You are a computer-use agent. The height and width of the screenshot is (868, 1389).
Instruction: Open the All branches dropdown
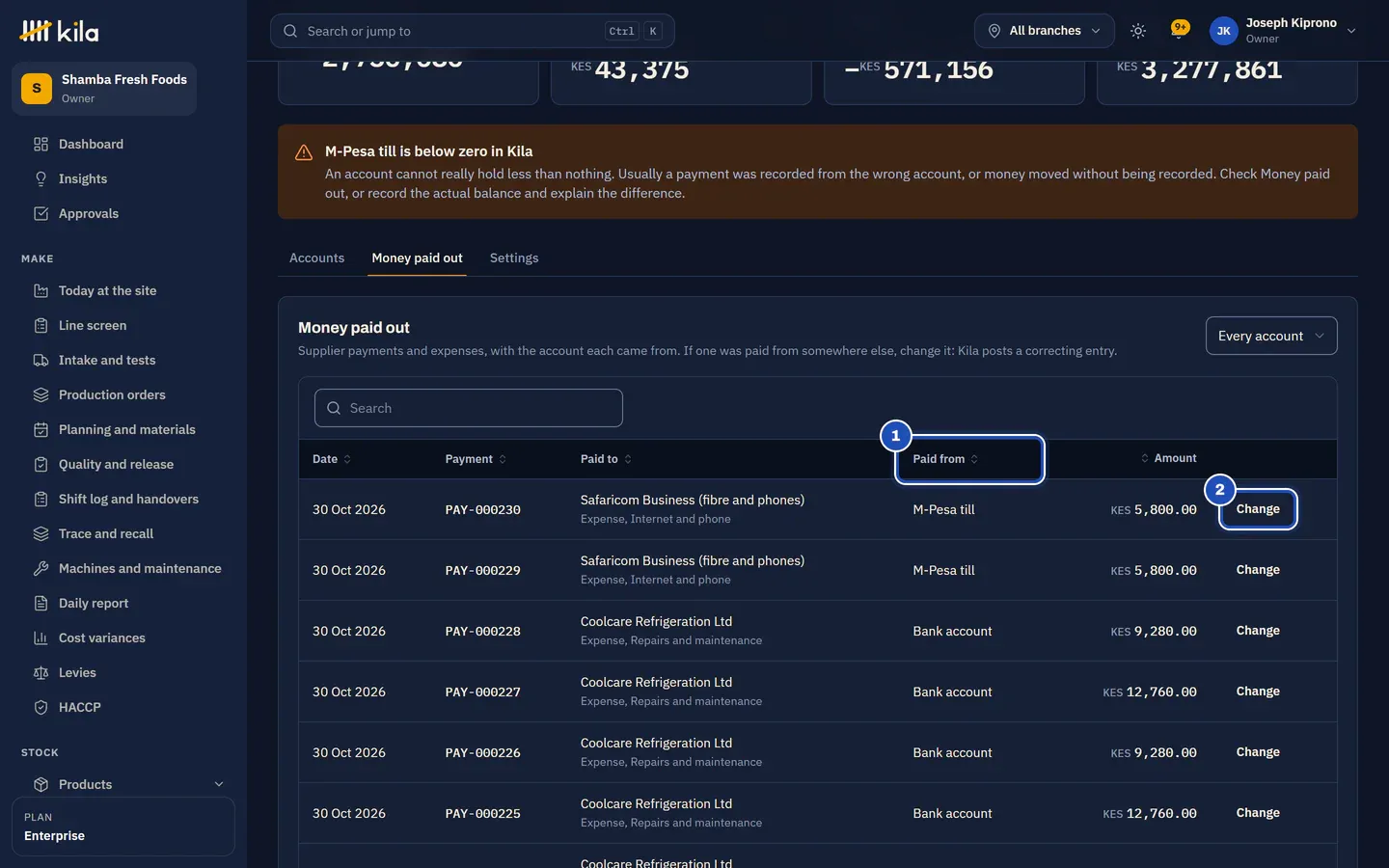click(1045, 31)
